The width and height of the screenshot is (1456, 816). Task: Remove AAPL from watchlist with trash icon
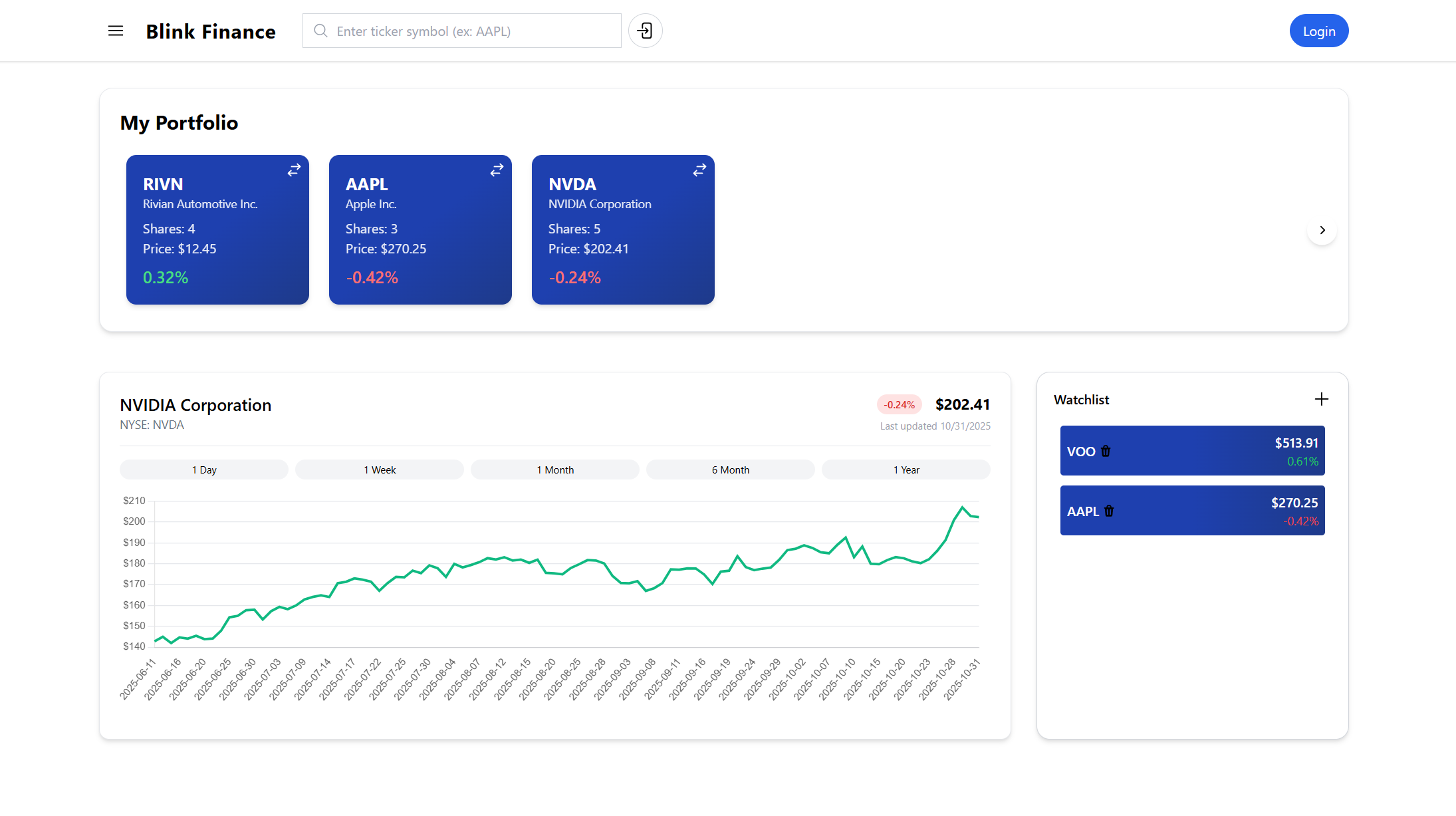point(1108,510)
